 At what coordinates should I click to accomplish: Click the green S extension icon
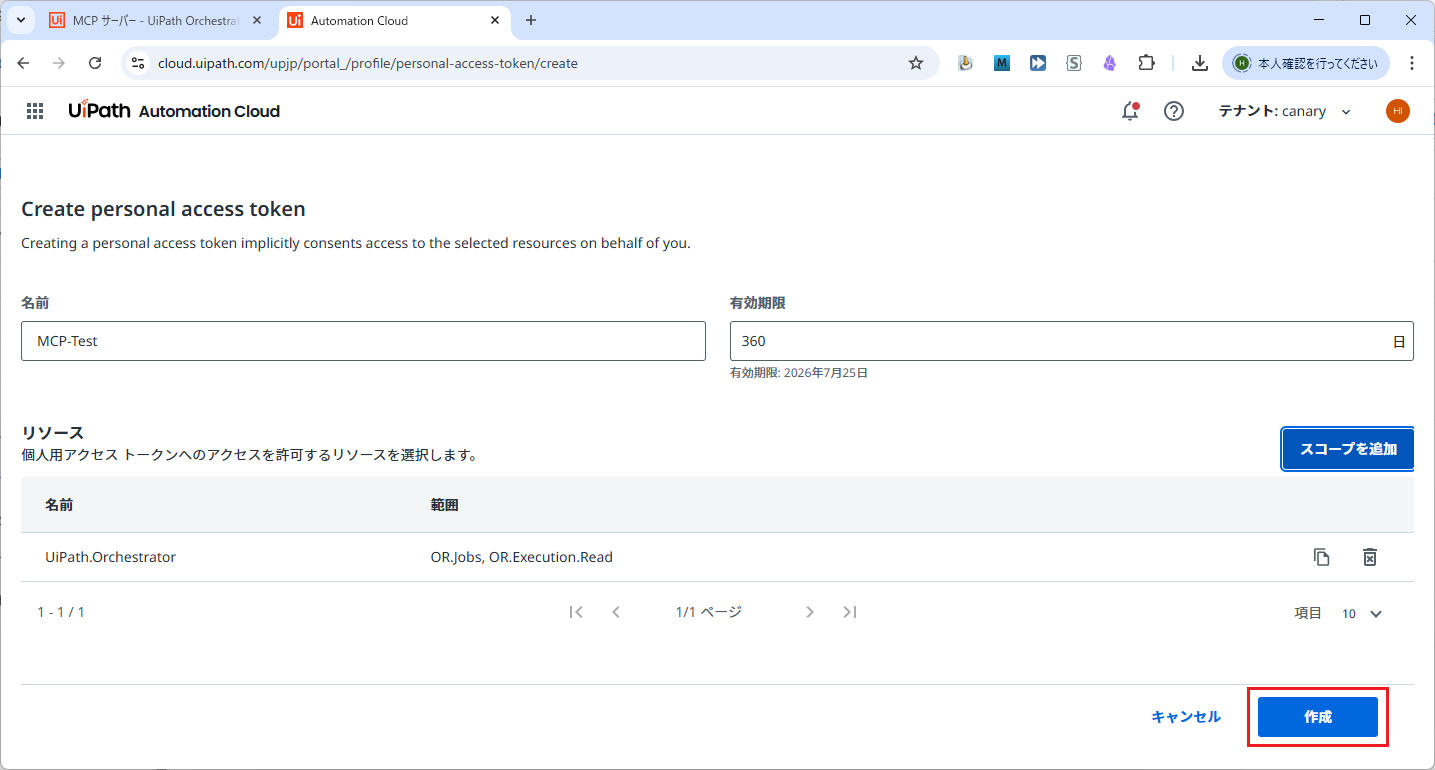[x=1074, y=63]
